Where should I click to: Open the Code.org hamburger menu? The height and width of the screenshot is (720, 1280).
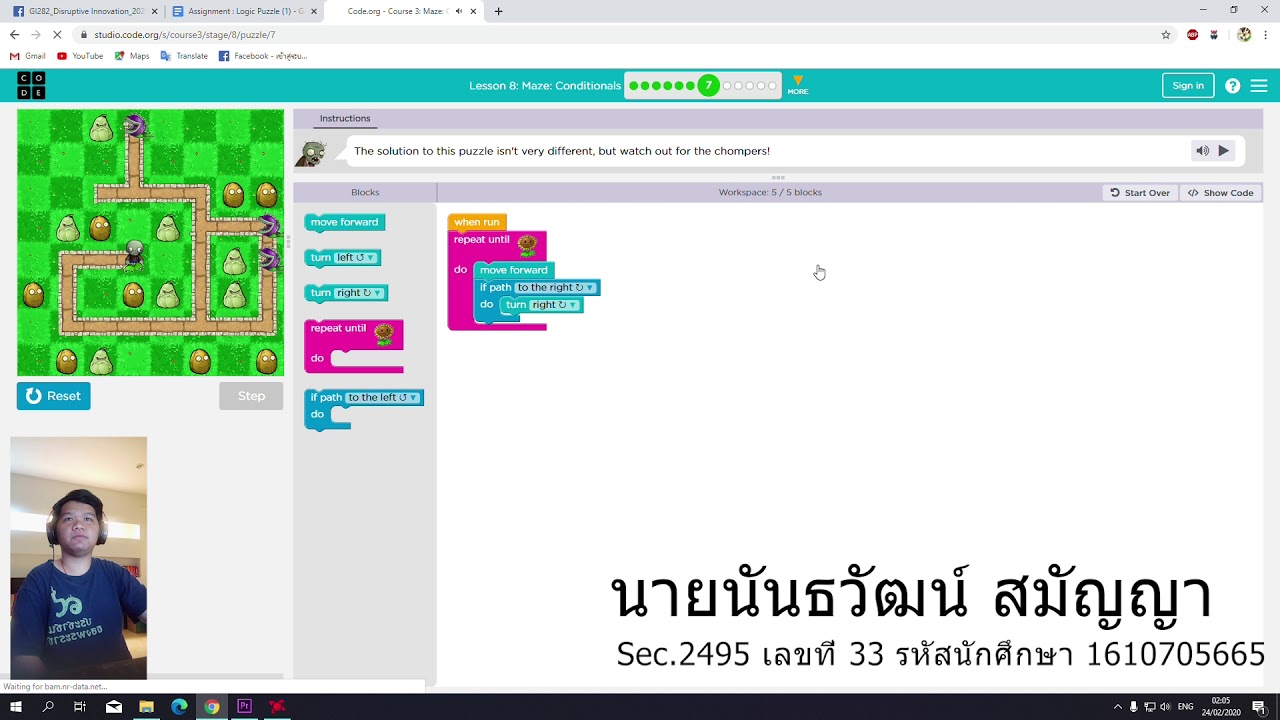tap(1259, 86)
